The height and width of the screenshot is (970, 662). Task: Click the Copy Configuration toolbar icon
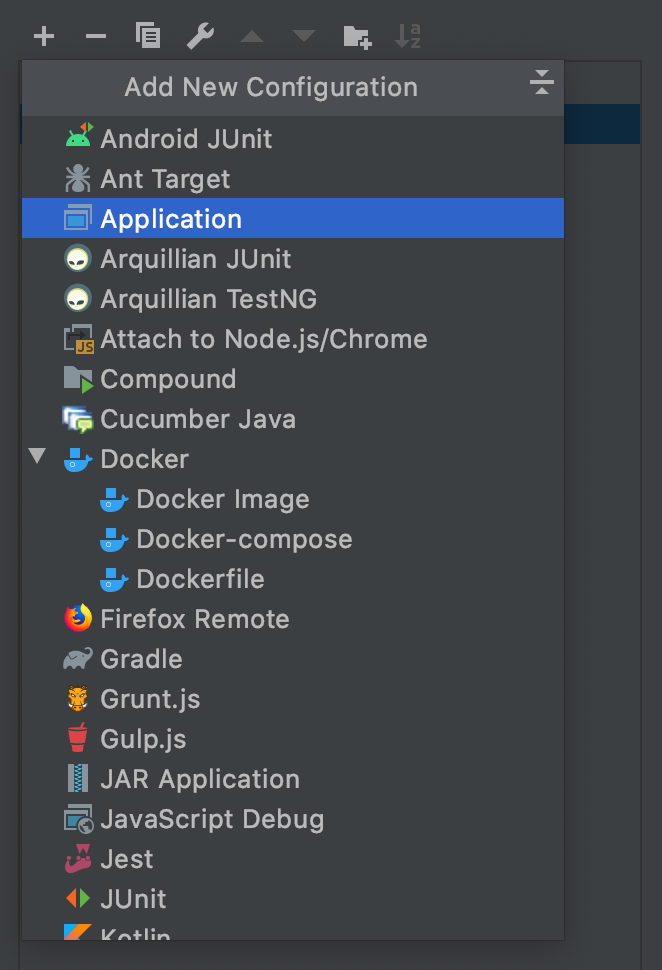click(148, 35)
